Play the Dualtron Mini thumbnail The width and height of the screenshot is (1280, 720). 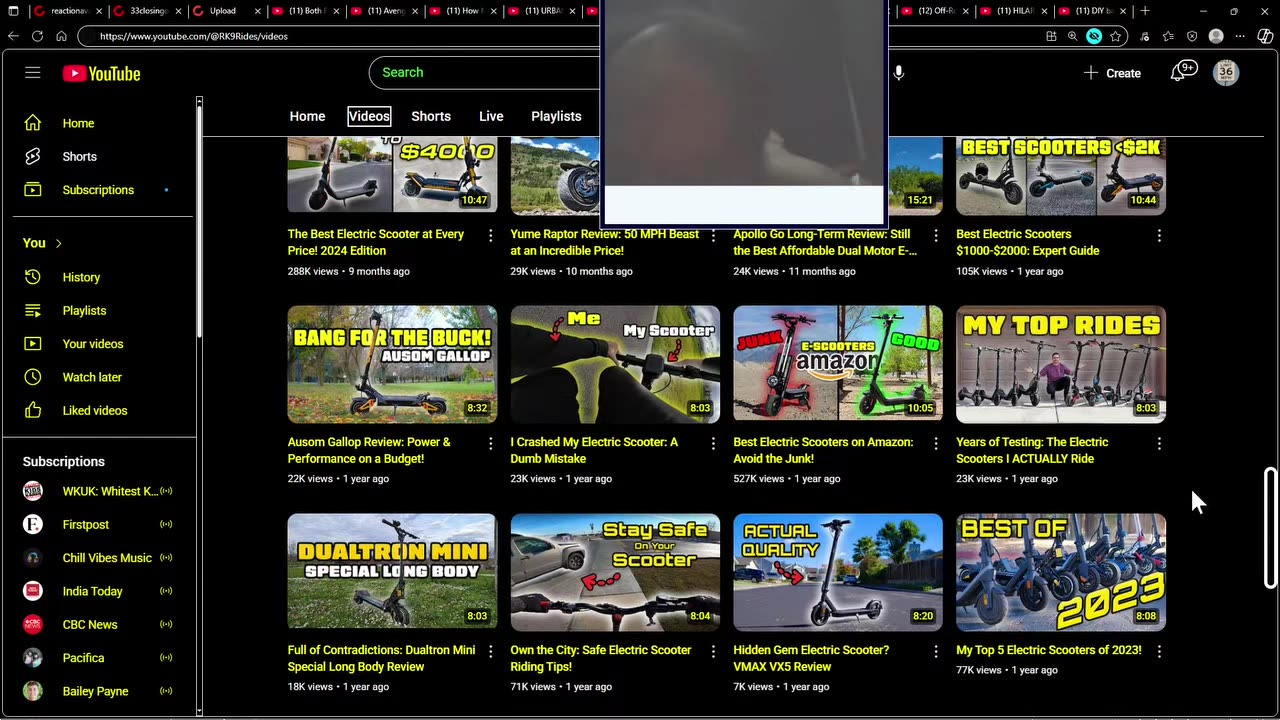point(392,572)
